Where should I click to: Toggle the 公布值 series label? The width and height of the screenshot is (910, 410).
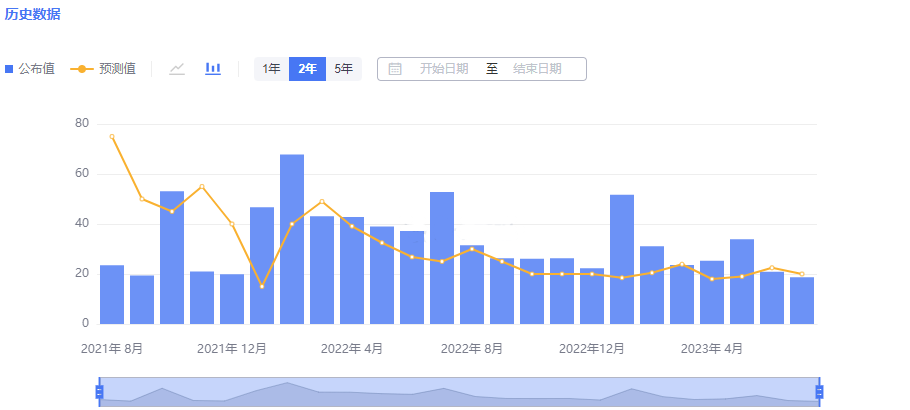[36, 69]
